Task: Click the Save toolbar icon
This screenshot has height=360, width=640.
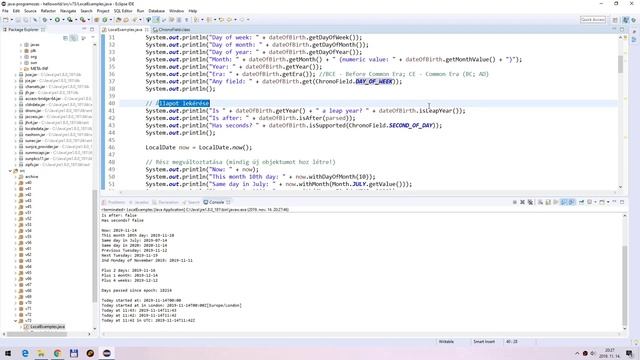Action: 18,20
